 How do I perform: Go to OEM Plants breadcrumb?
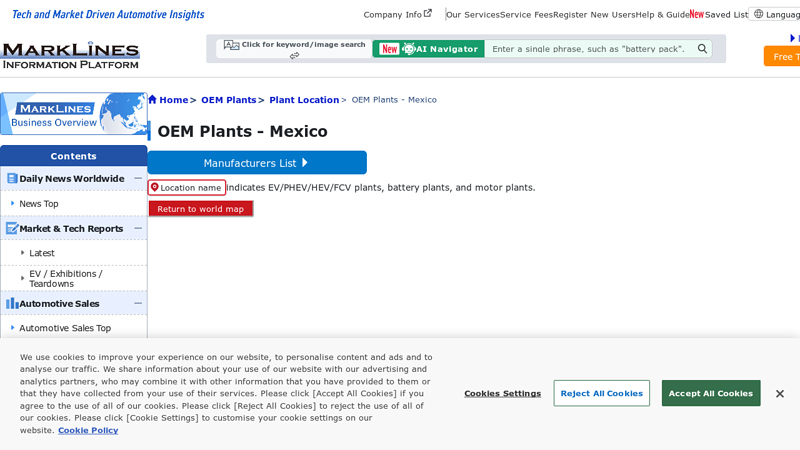229,99
